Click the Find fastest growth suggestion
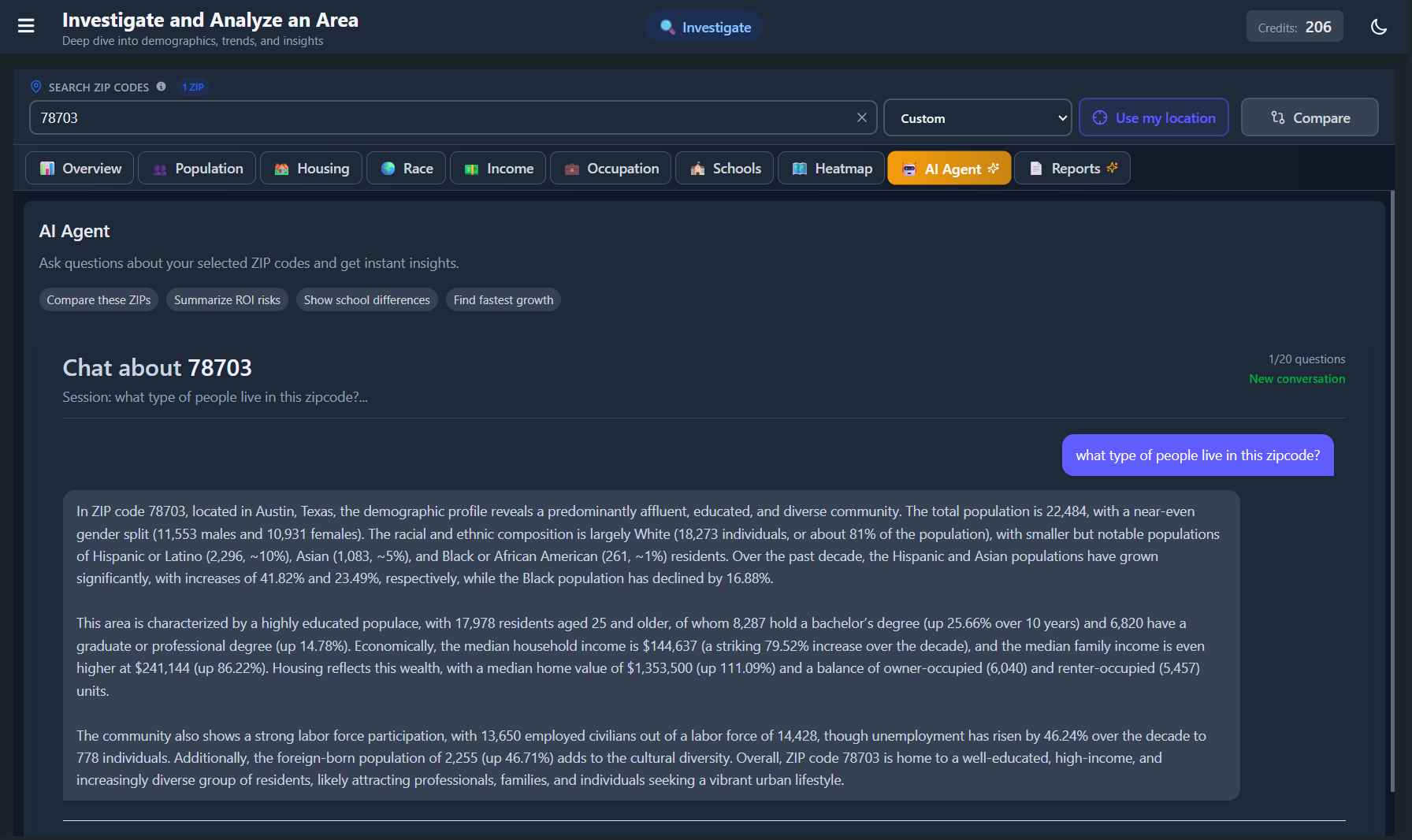 point(503,299)
